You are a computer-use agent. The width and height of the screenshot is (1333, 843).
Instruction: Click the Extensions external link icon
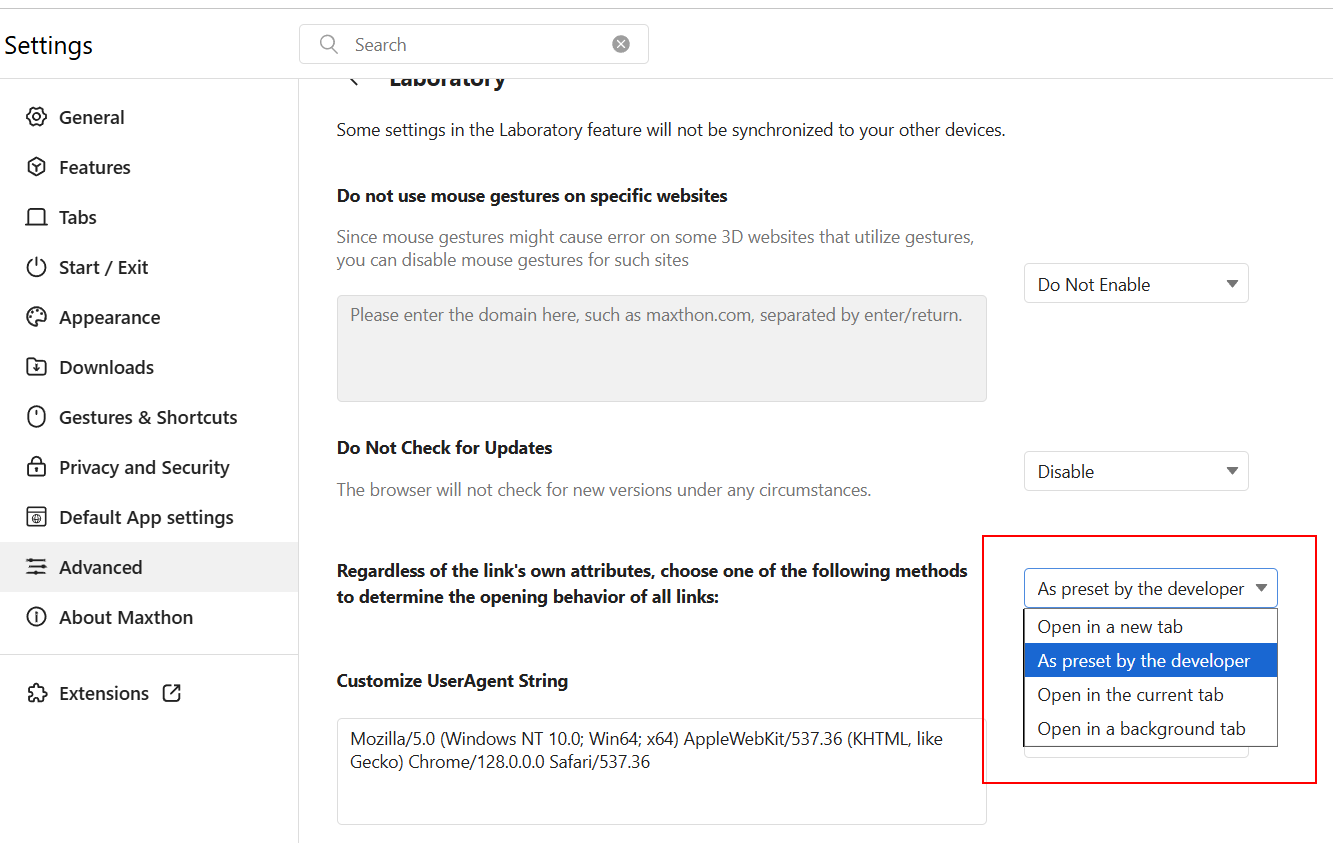coord(172,693)
